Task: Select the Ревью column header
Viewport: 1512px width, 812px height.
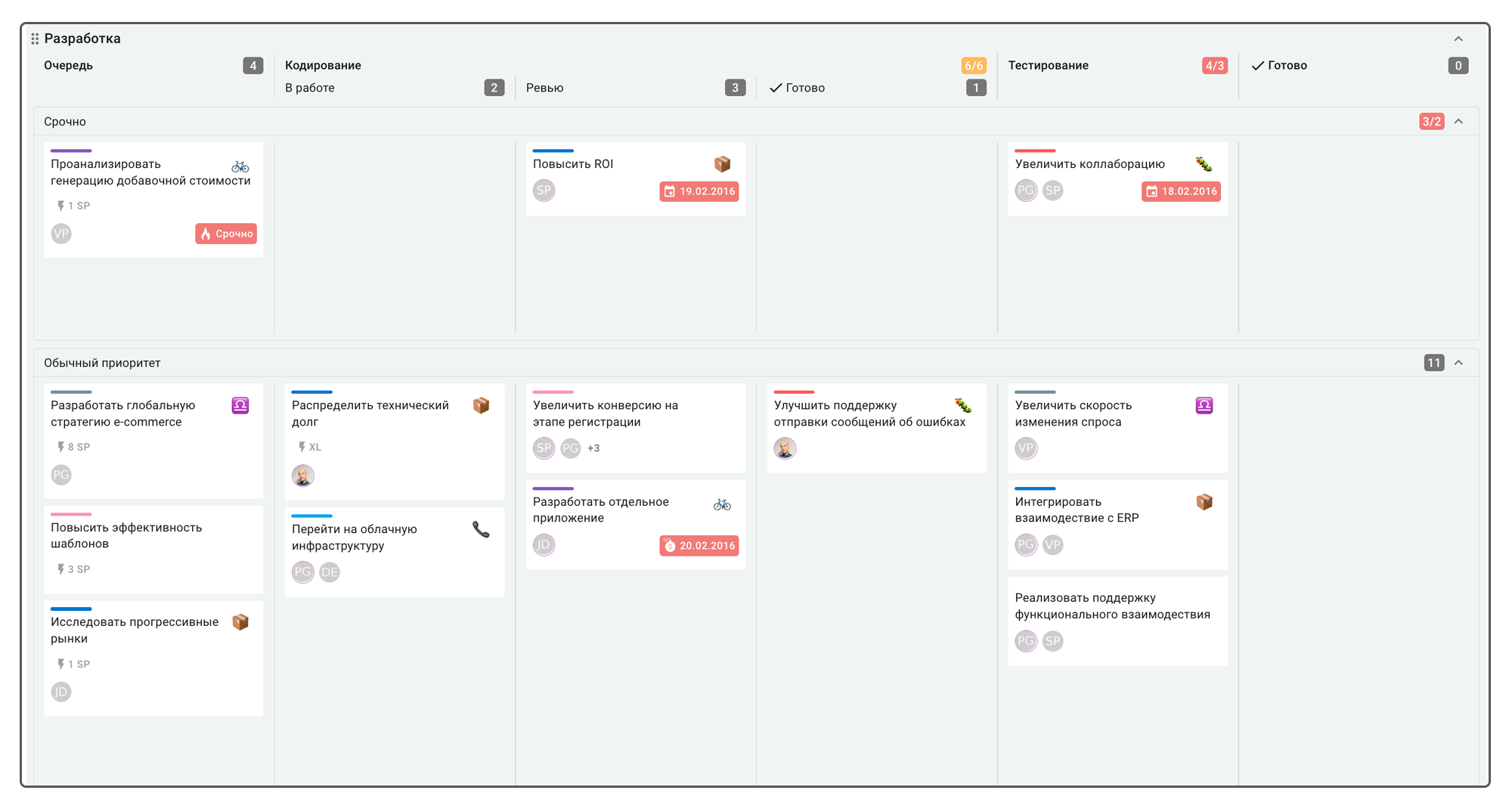Action: (x=545, y=88)
